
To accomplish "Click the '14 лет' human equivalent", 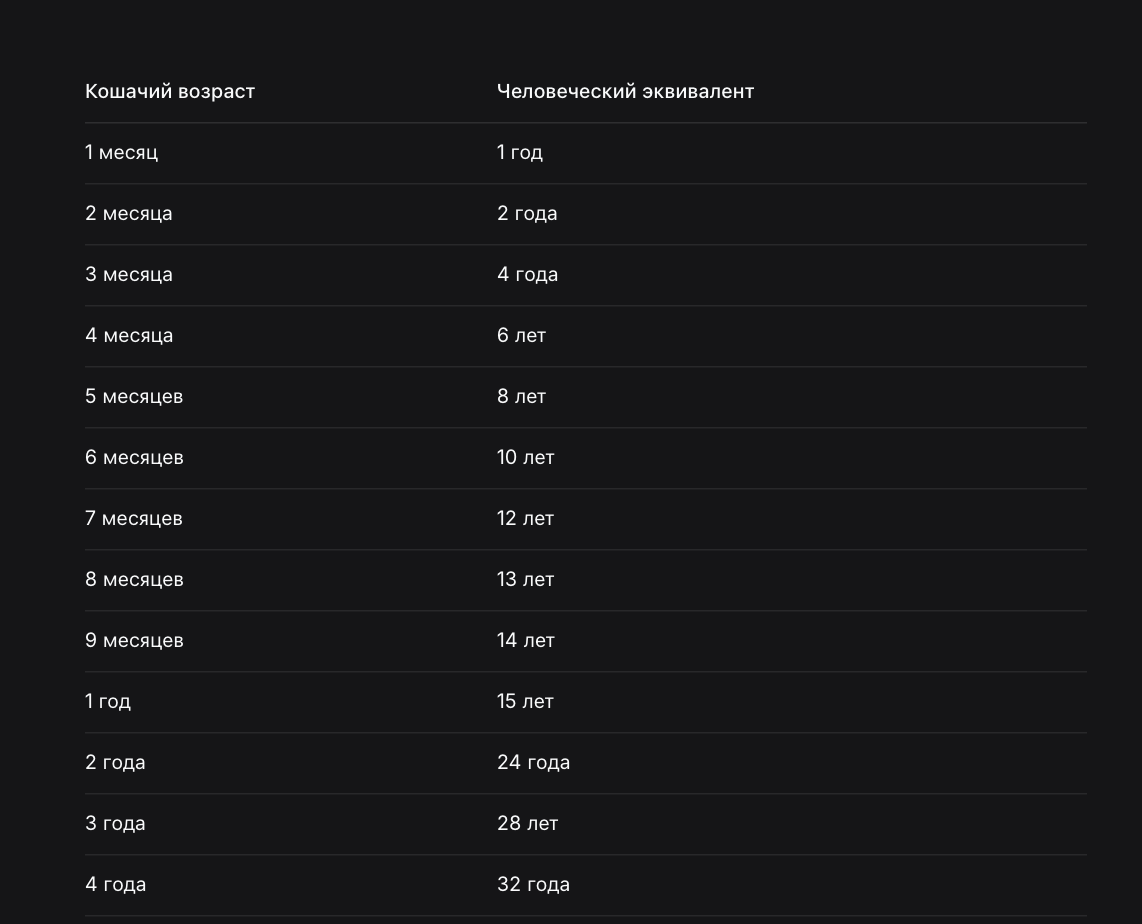I will pos(526,641).
